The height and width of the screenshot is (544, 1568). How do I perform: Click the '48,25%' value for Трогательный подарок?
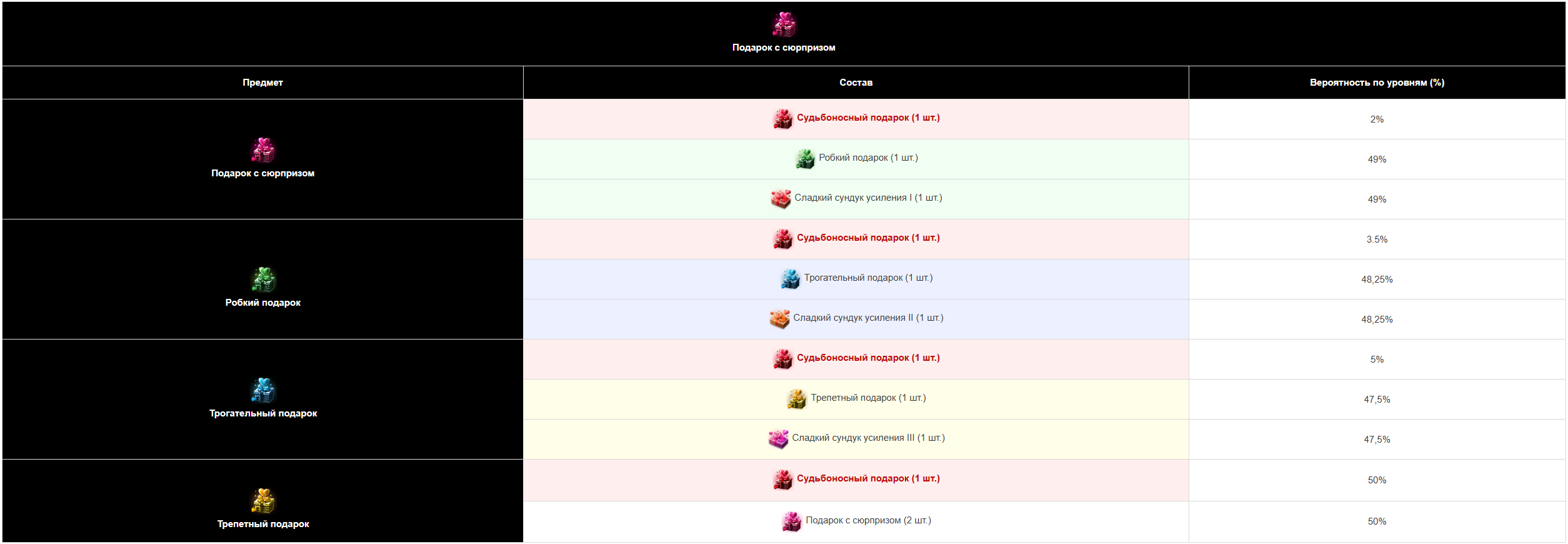[x=1377, y=280]
